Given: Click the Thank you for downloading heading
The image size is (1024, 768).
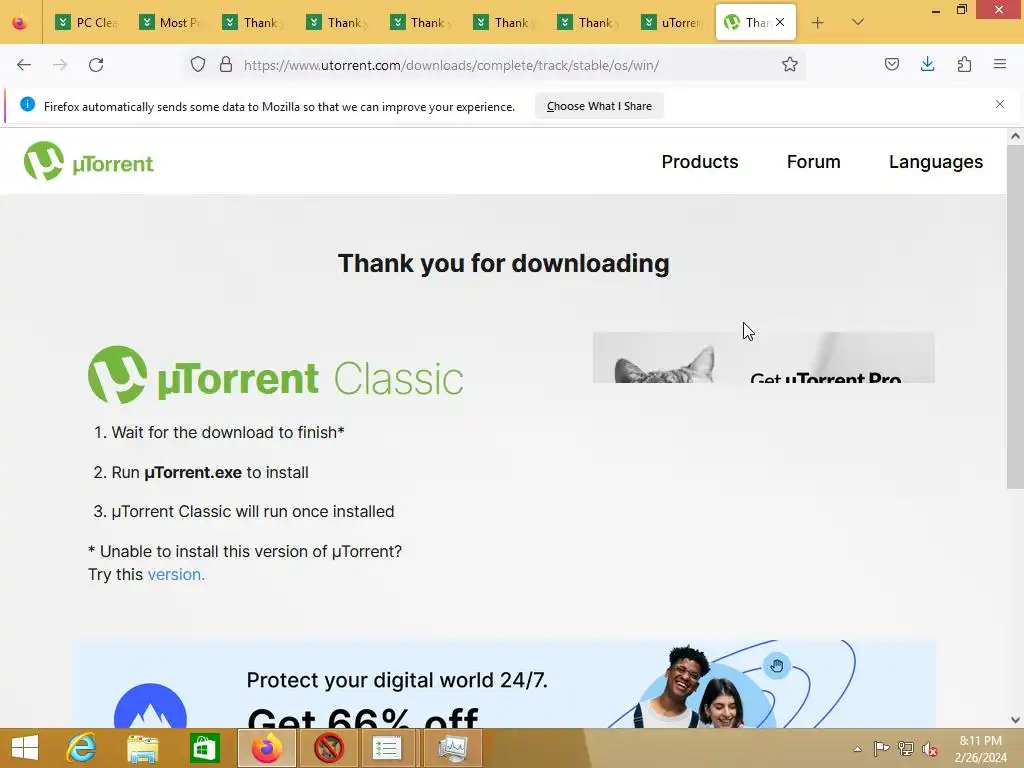Looking at the screenshot, I should [504, 264].
